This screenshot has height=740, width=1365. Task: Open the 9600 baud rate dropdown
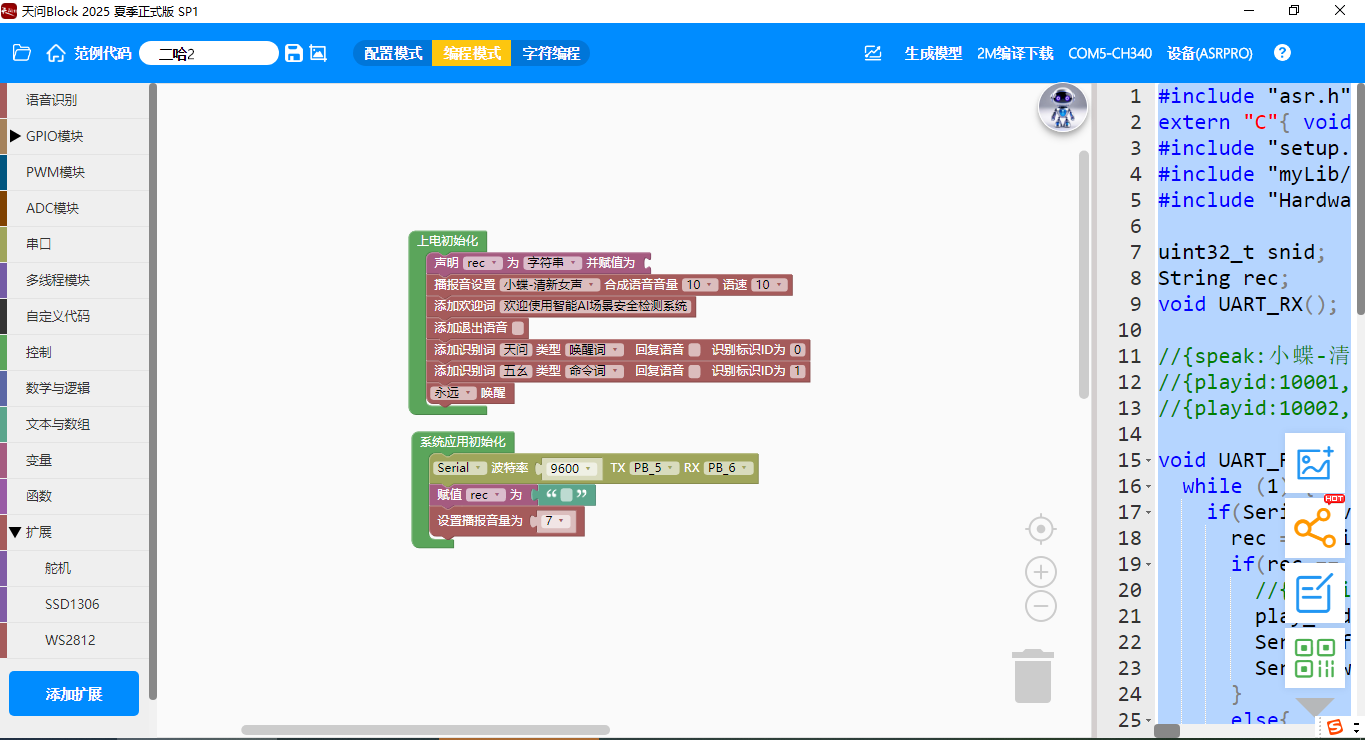click(571, 468)
